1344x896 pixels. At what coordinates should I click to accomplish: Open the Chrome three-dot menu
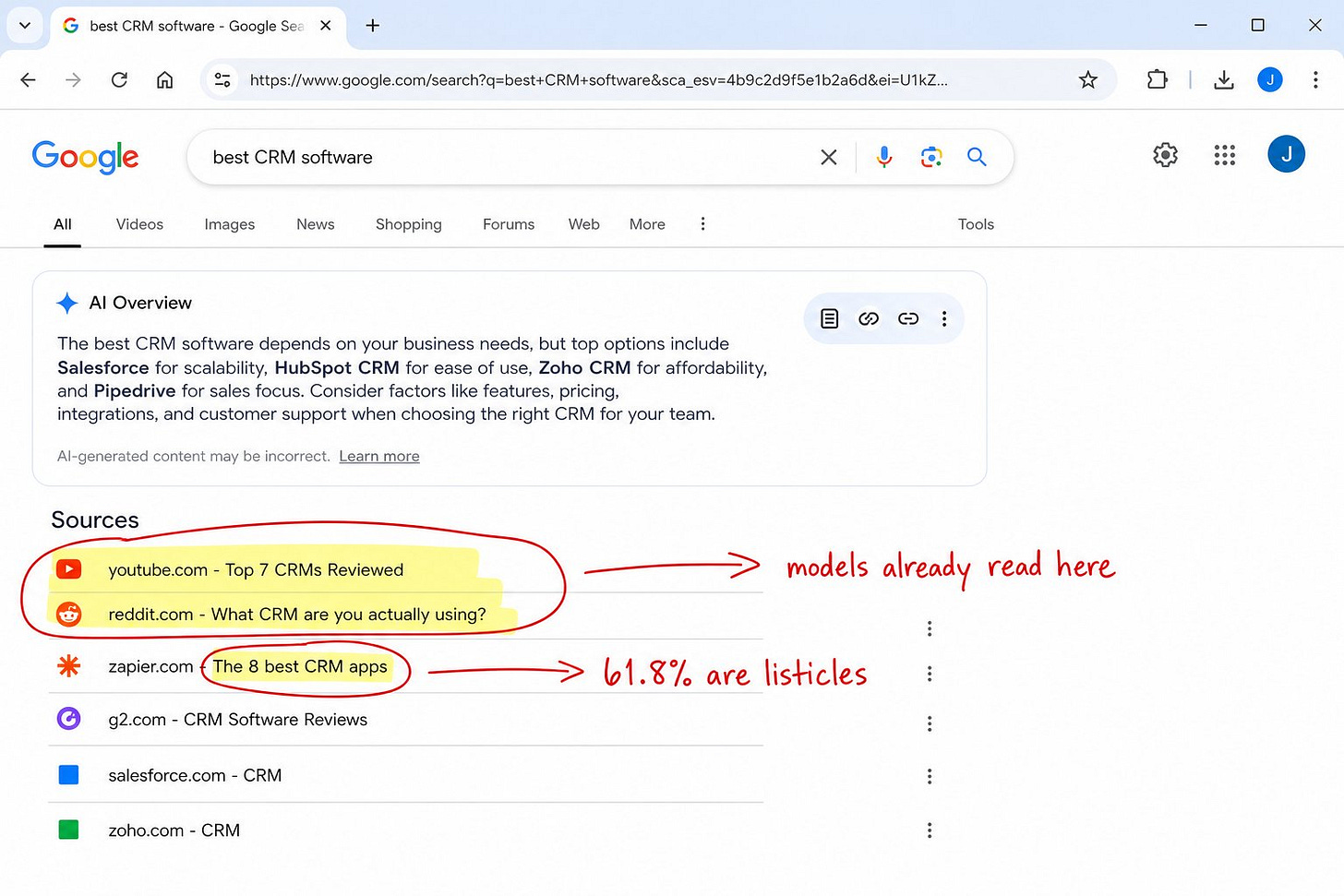pyautogui.click(x=1315, y=80)
